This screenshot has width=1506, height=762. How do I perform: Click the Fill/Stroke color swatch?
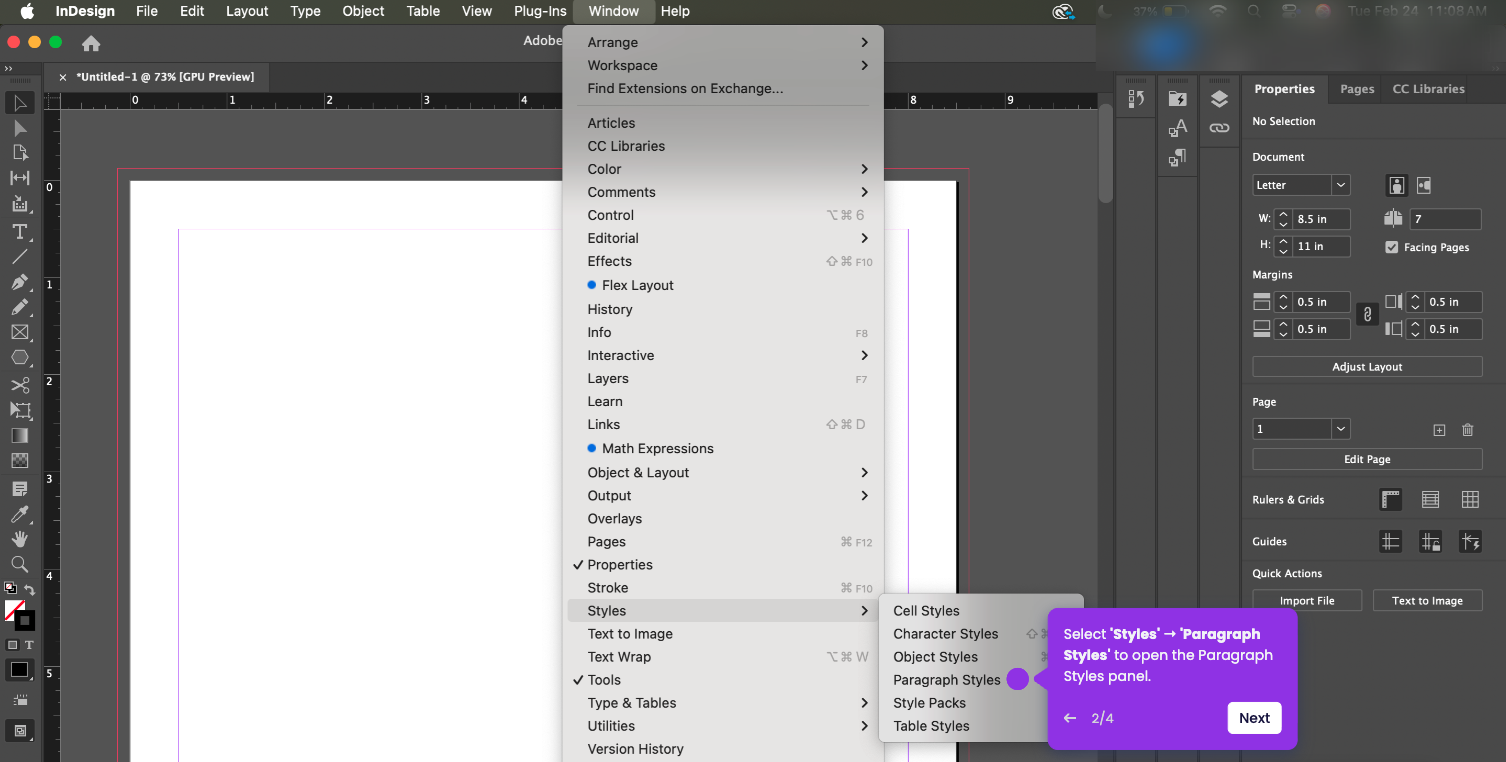point(19,614)
